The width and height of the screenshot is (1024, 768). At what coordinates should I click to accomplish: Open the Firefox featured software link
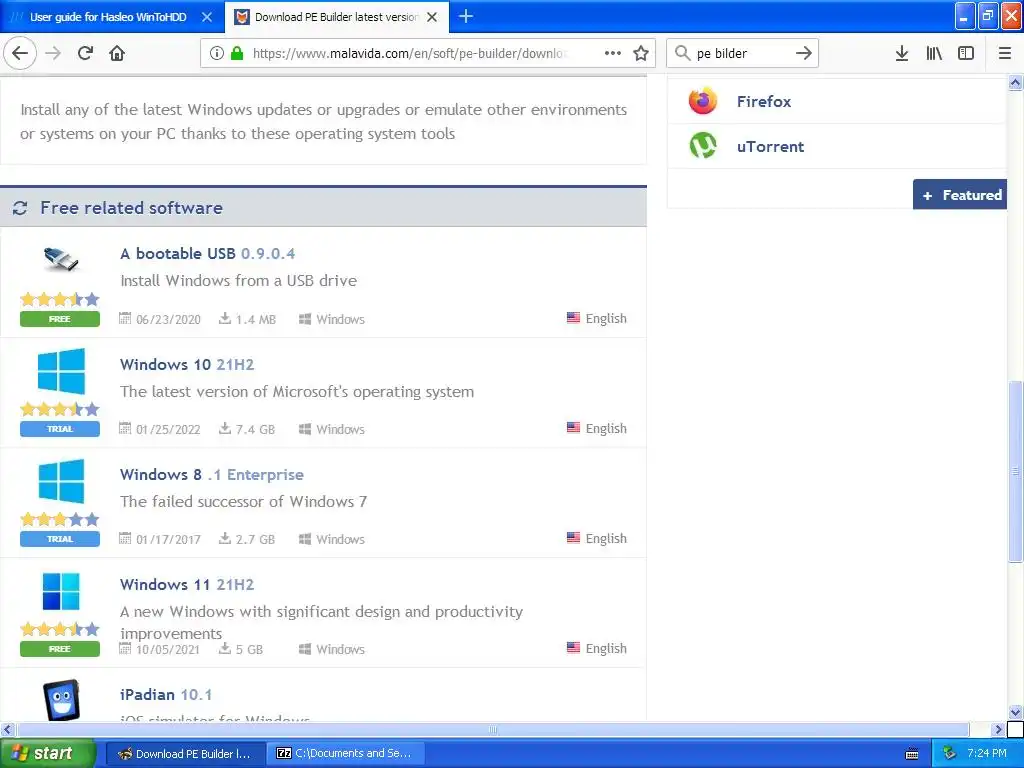(x=763, y=102)
